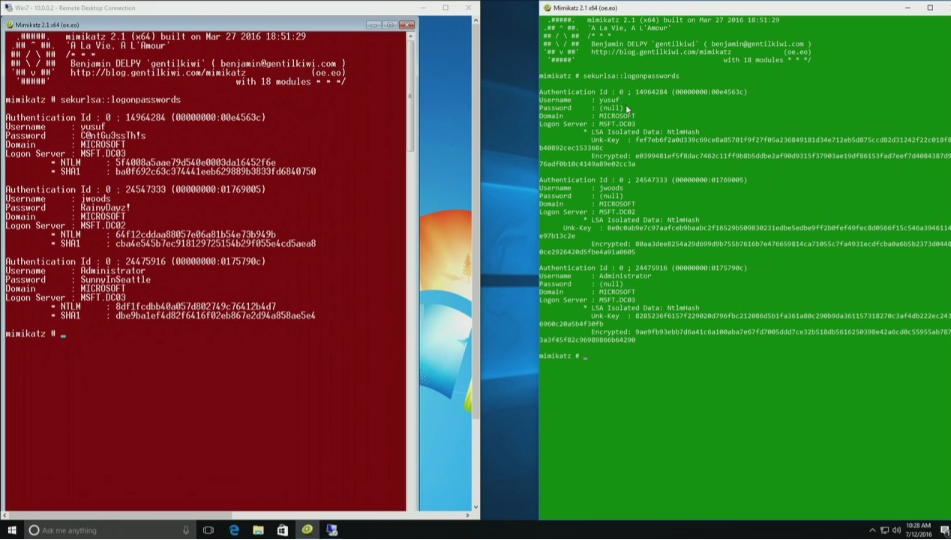The height and width of the screenshot is (540, 951).
Task: Click the kiwi icon in the red mimikatz title bar
Action: pyautogui.click(x=10, y=25)
